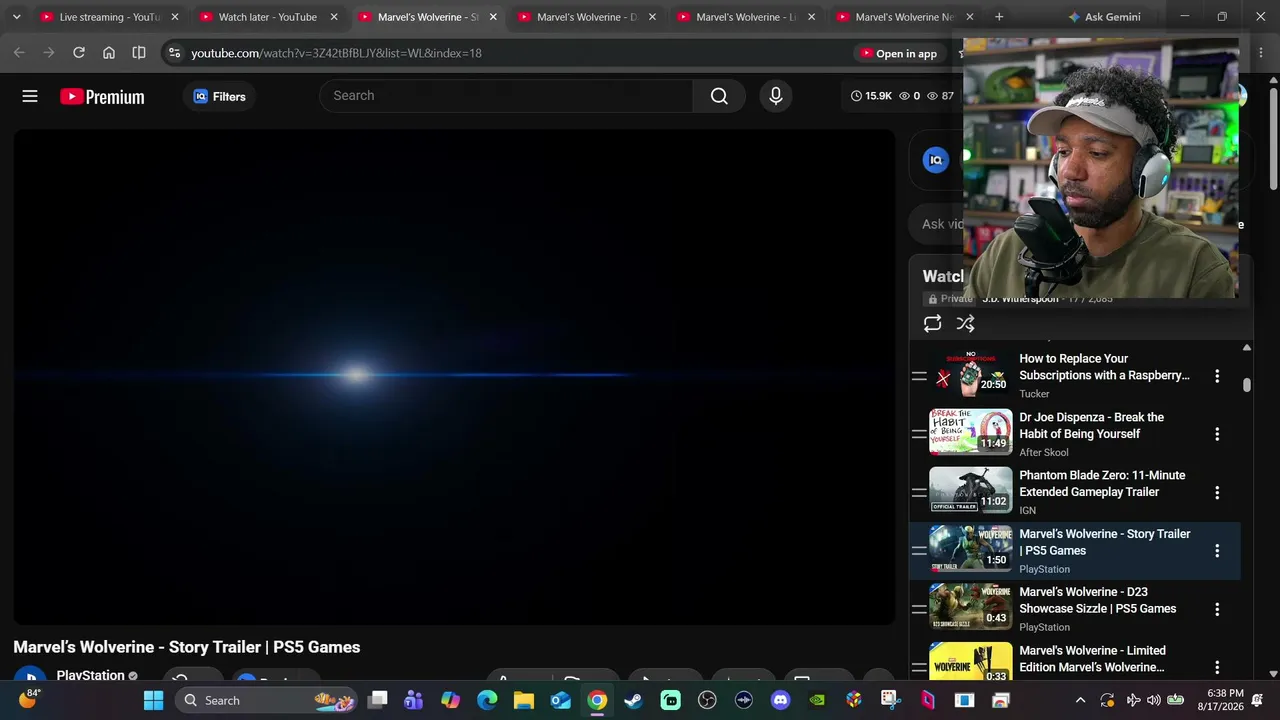Select Marvel's Wolverine Story Trailer playlist item

(x=1075, y=551)
